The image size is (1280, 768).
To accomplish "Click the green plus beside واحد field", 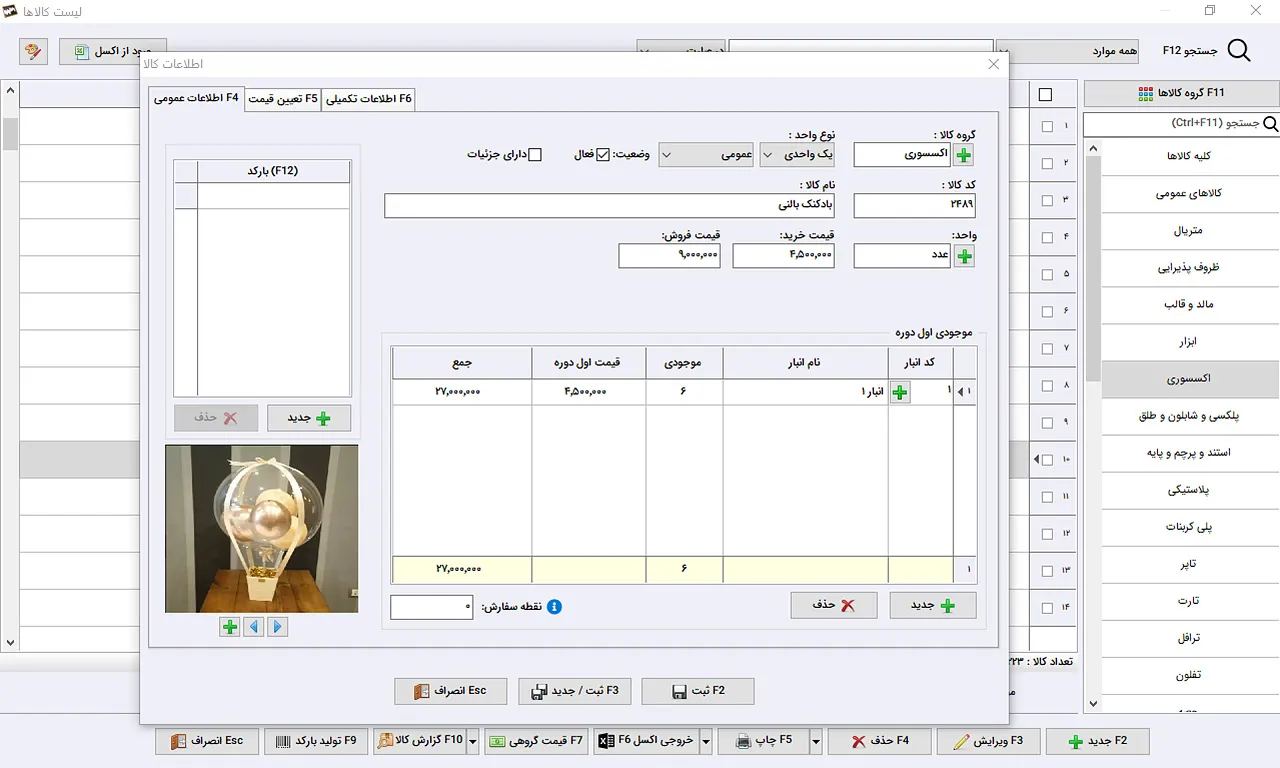I will 964,257.
